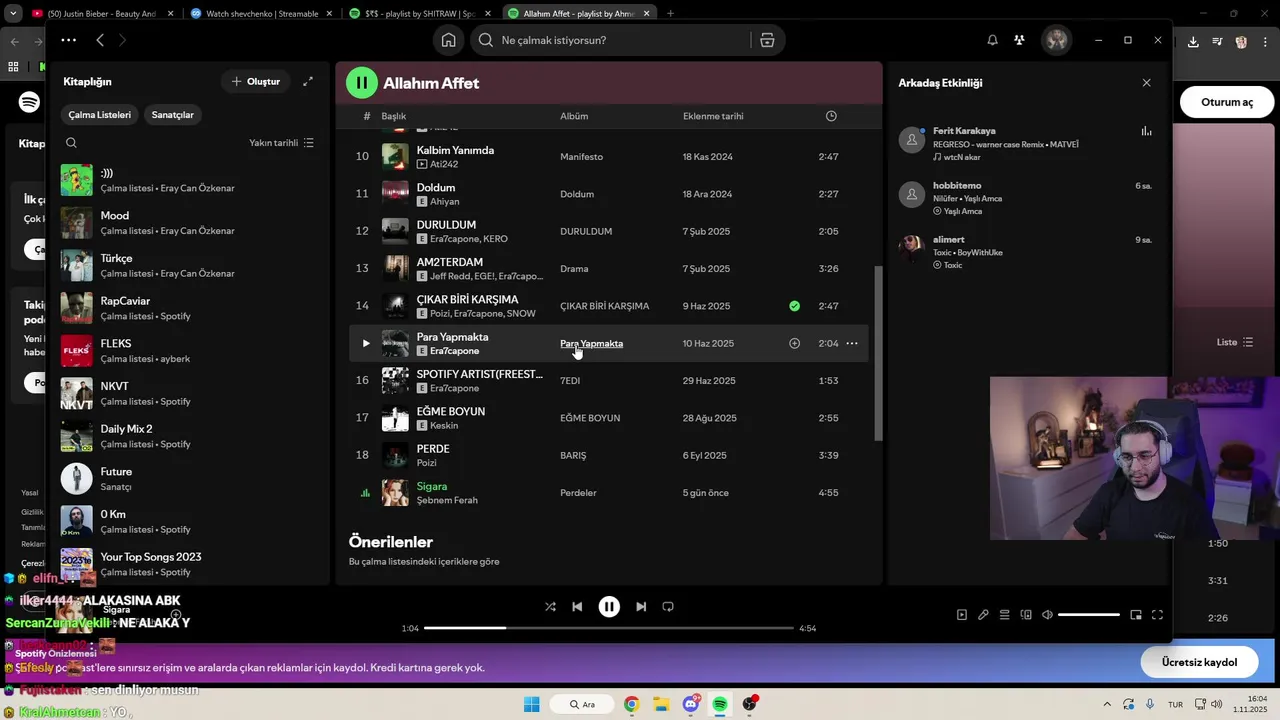Click Oturum aç button in browser page
Screen dimensions: 1280x720
(x=1226, y=102)
